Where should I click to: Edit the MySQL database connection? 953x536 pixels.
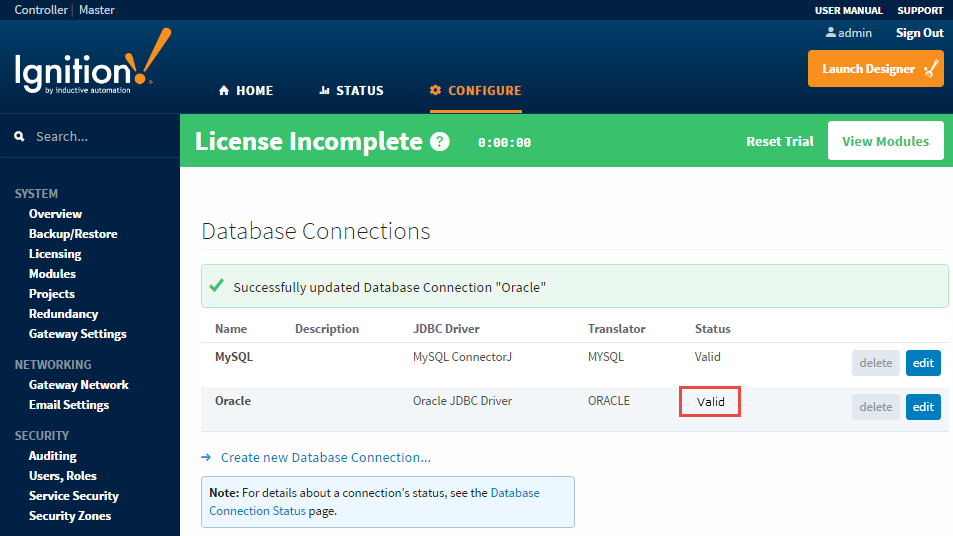click(x=923, y=363)
